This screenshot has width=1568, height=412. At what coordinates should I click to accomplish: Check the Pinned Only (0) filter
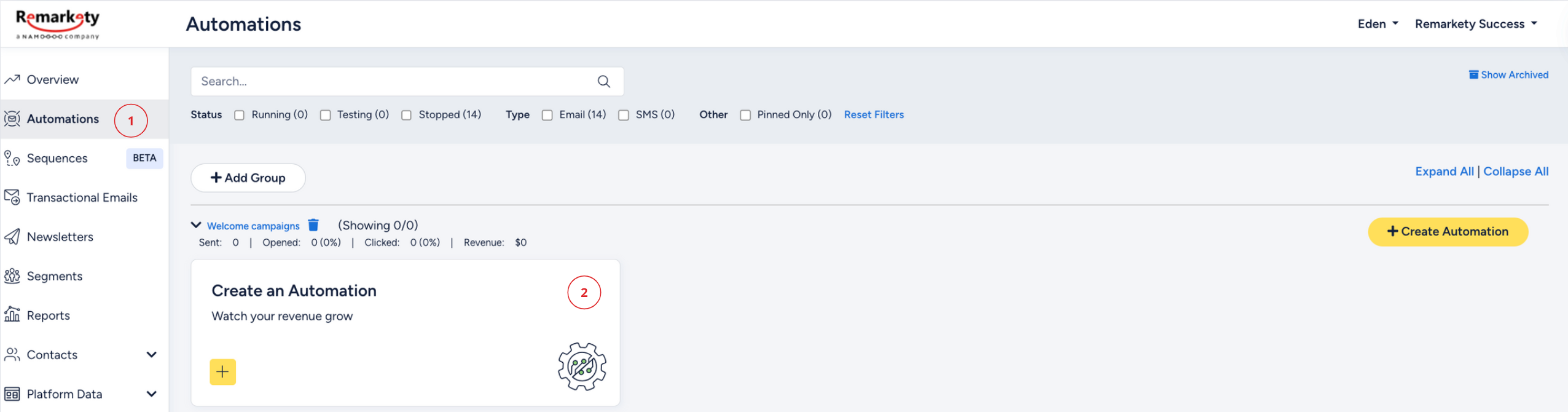pos(745,115)
